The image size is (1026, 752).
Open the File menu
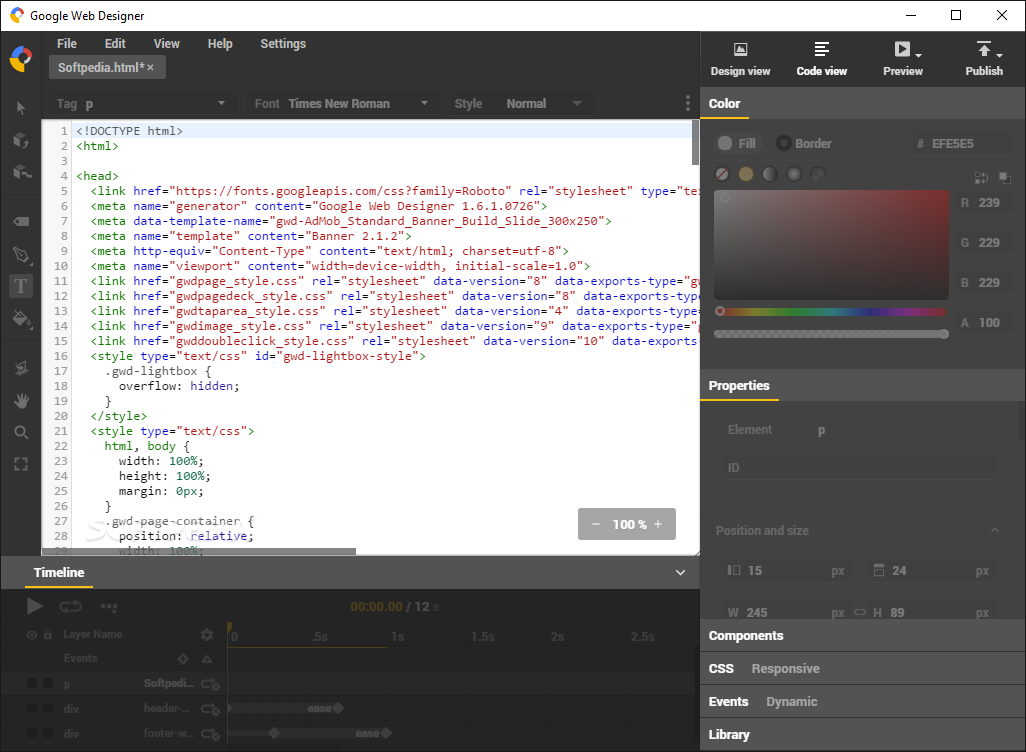pos(67,44)
